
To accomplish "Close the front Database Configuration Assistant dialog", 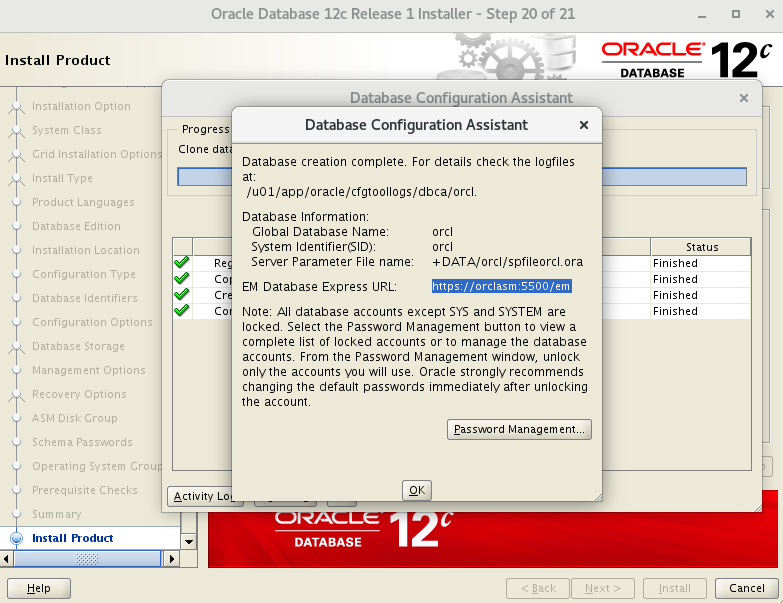I will (x=584, y=125).
